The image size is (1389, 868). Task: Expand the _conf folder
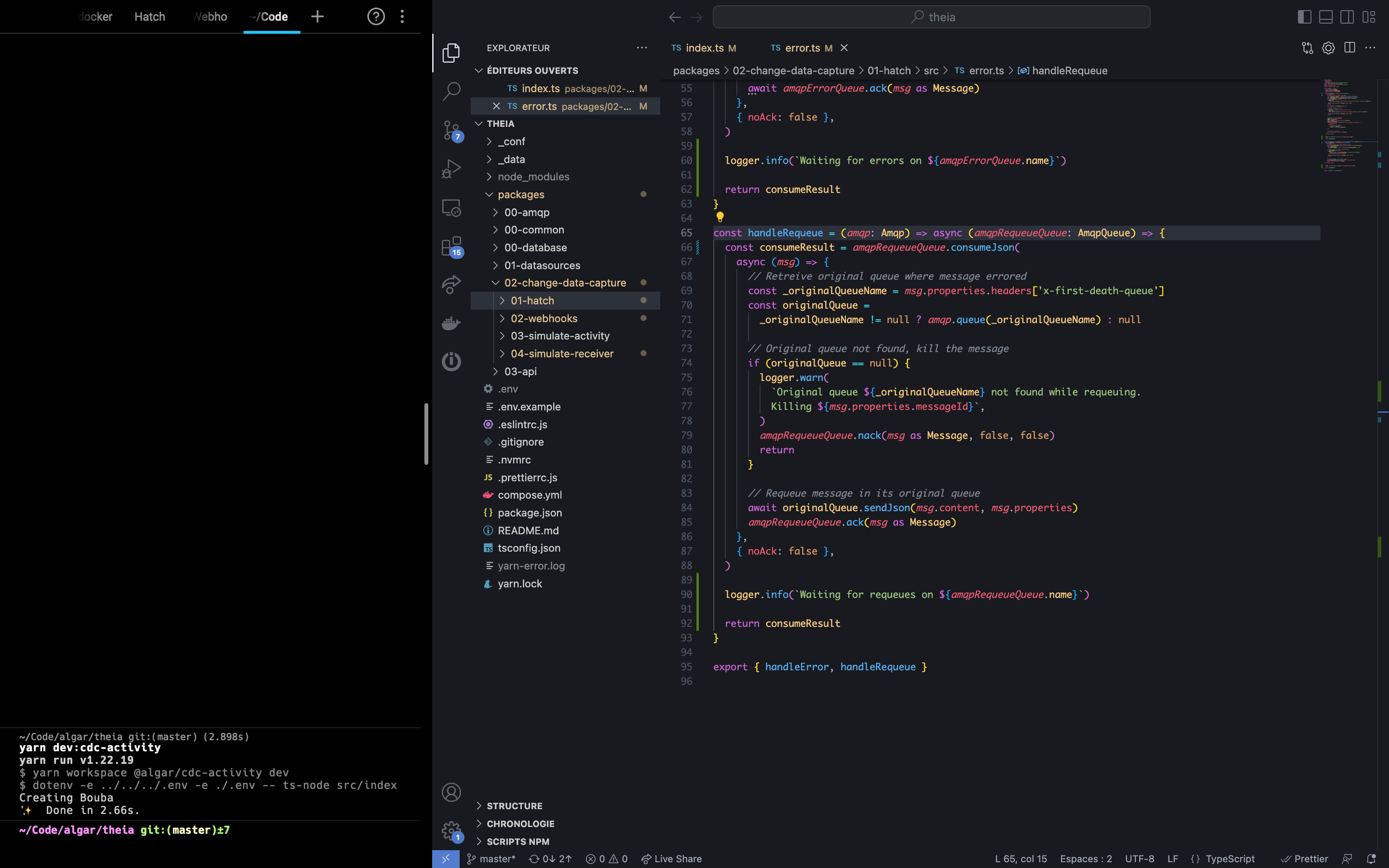(565, 141)
